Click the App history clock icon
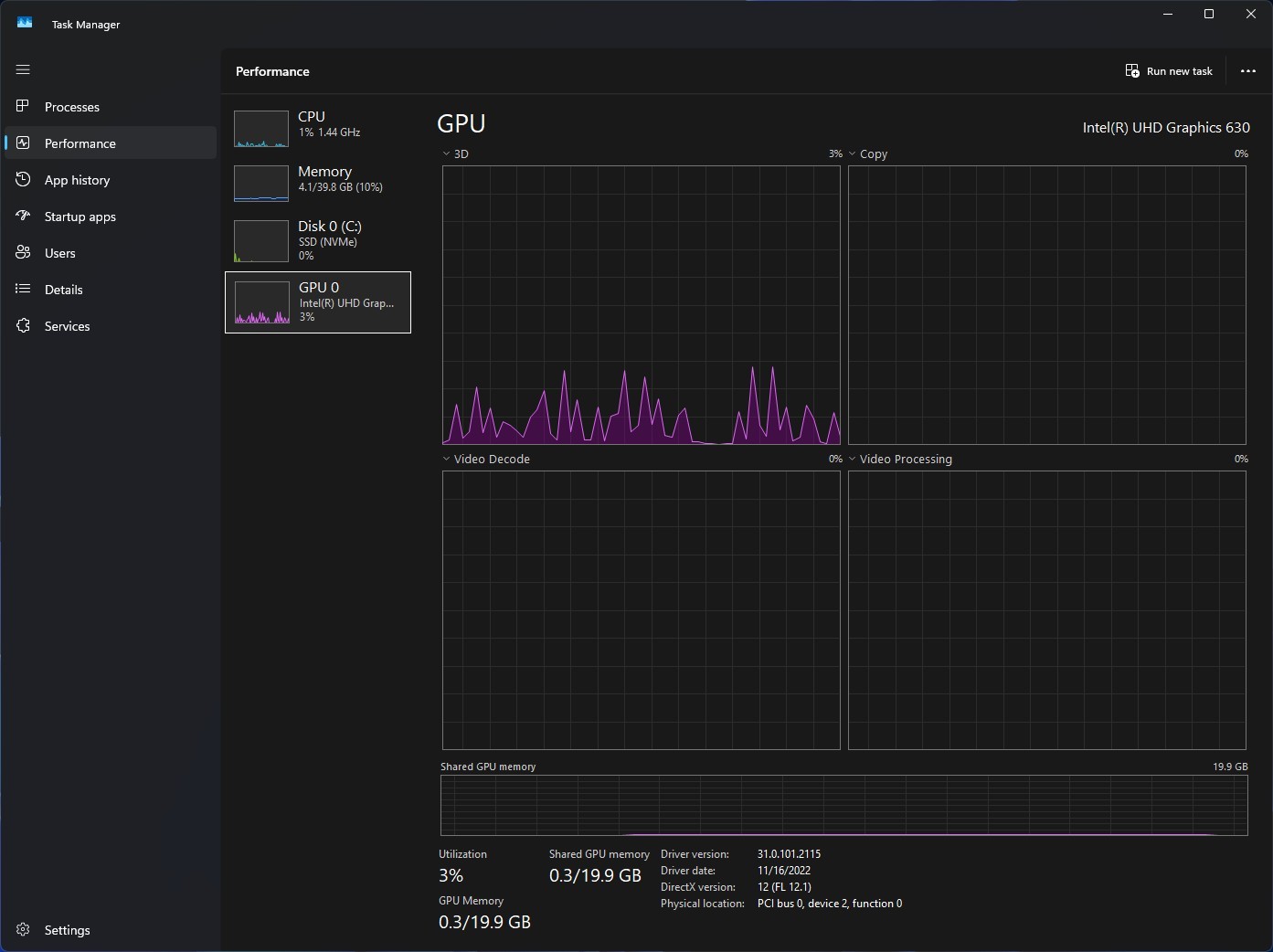 tap(23, 180)
